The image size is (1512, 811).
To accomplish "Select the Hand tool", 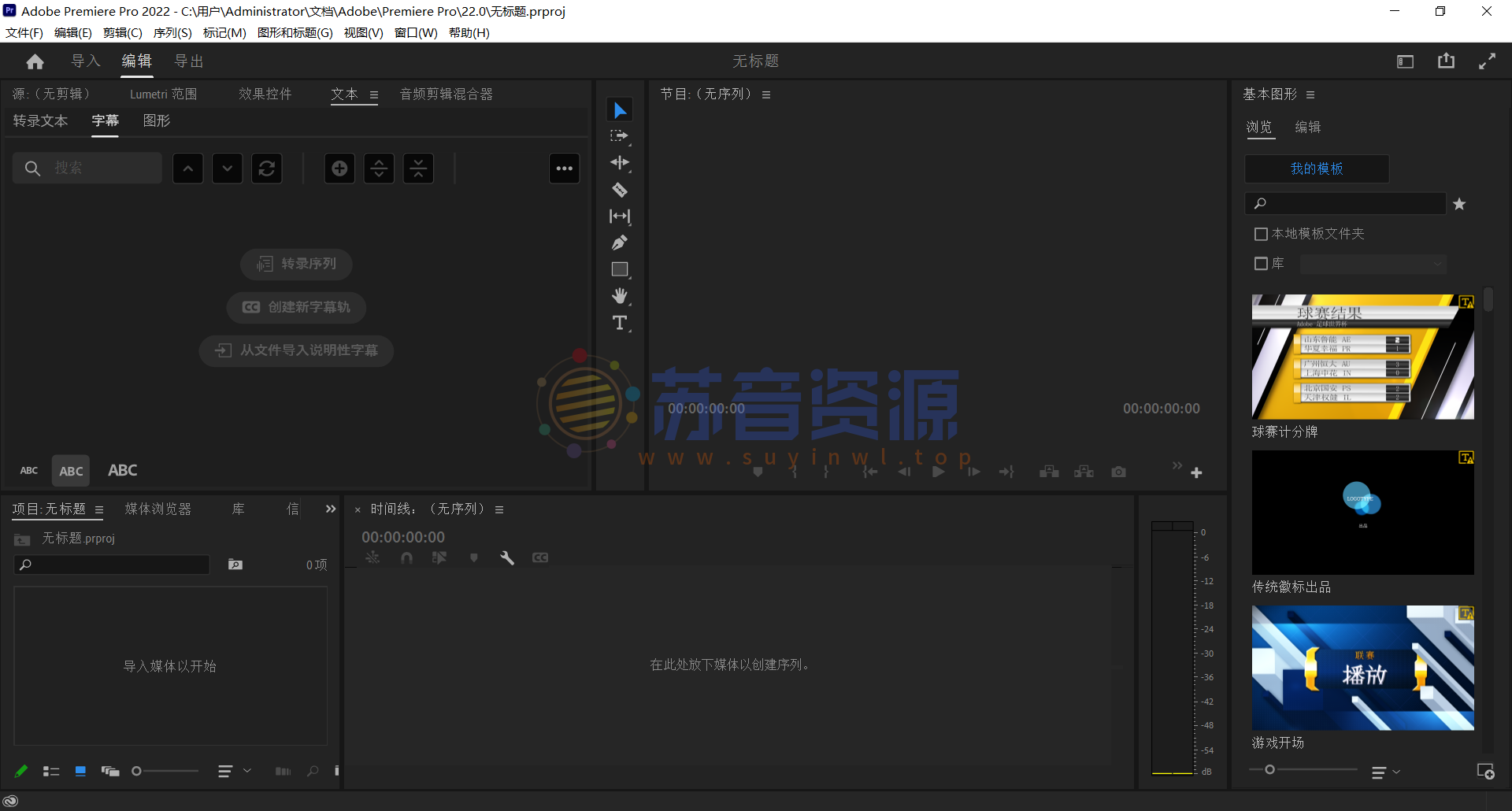I will point(620,295).
